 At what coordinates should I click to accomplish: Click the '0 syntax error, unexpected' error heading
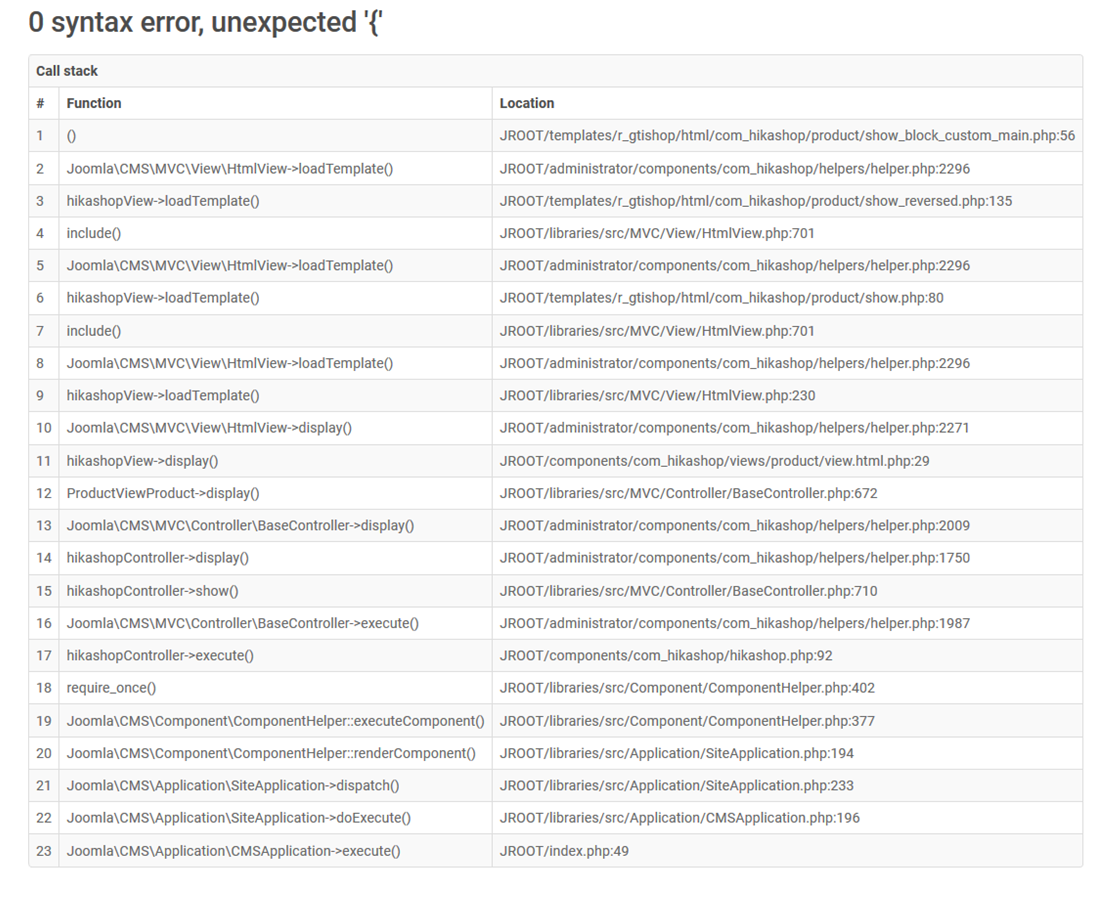[206, 23]
